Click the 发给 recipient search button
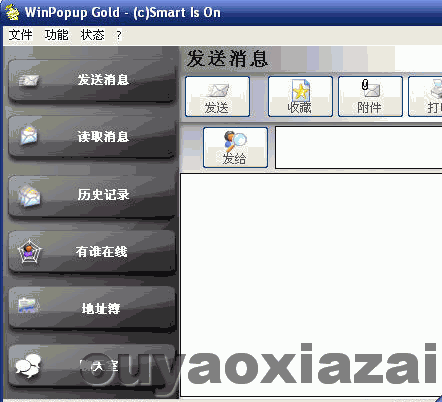 235,147
